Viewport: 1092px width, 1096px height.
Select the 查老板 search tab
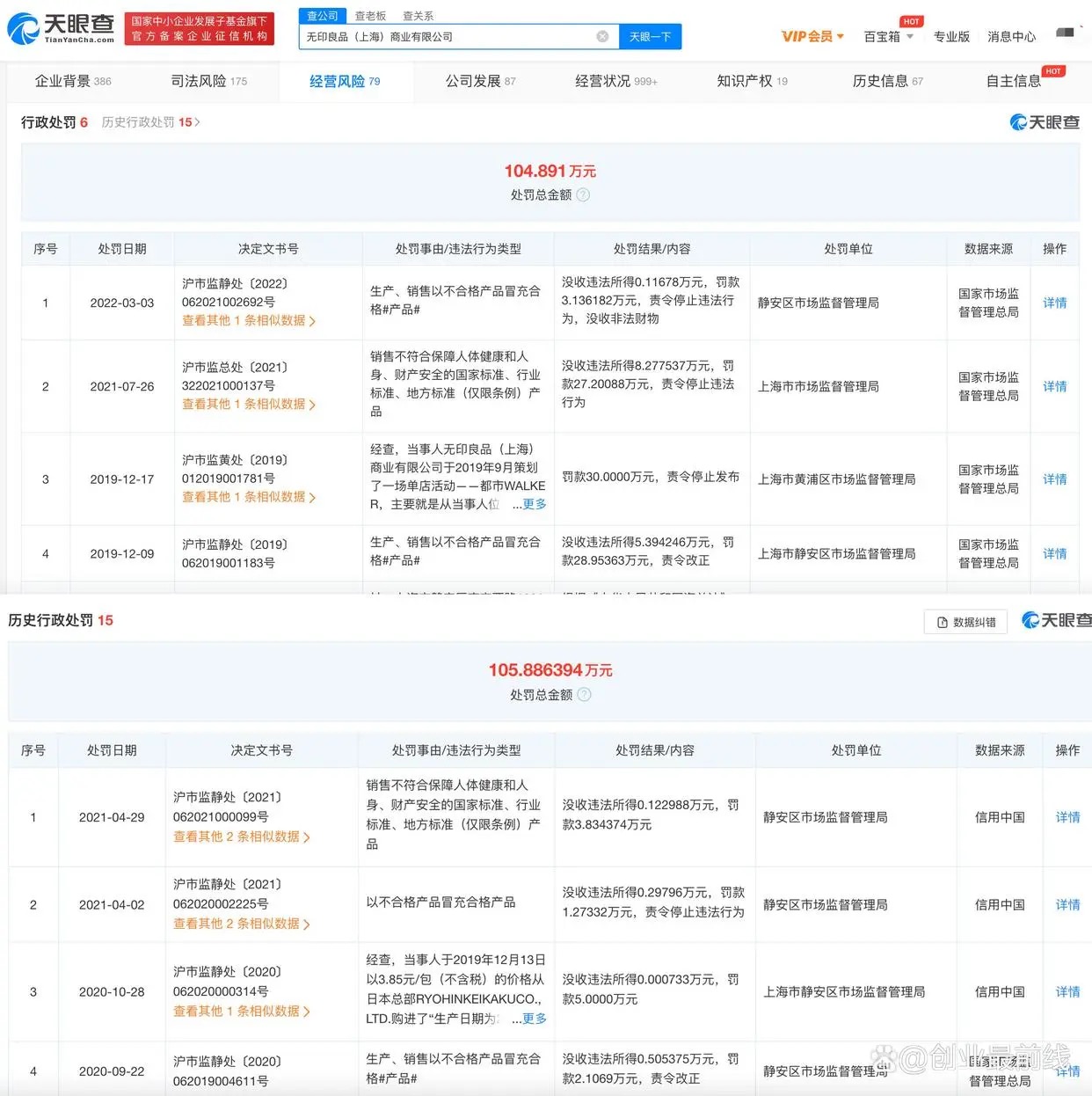pyautogui.click(x=370, y=15)
